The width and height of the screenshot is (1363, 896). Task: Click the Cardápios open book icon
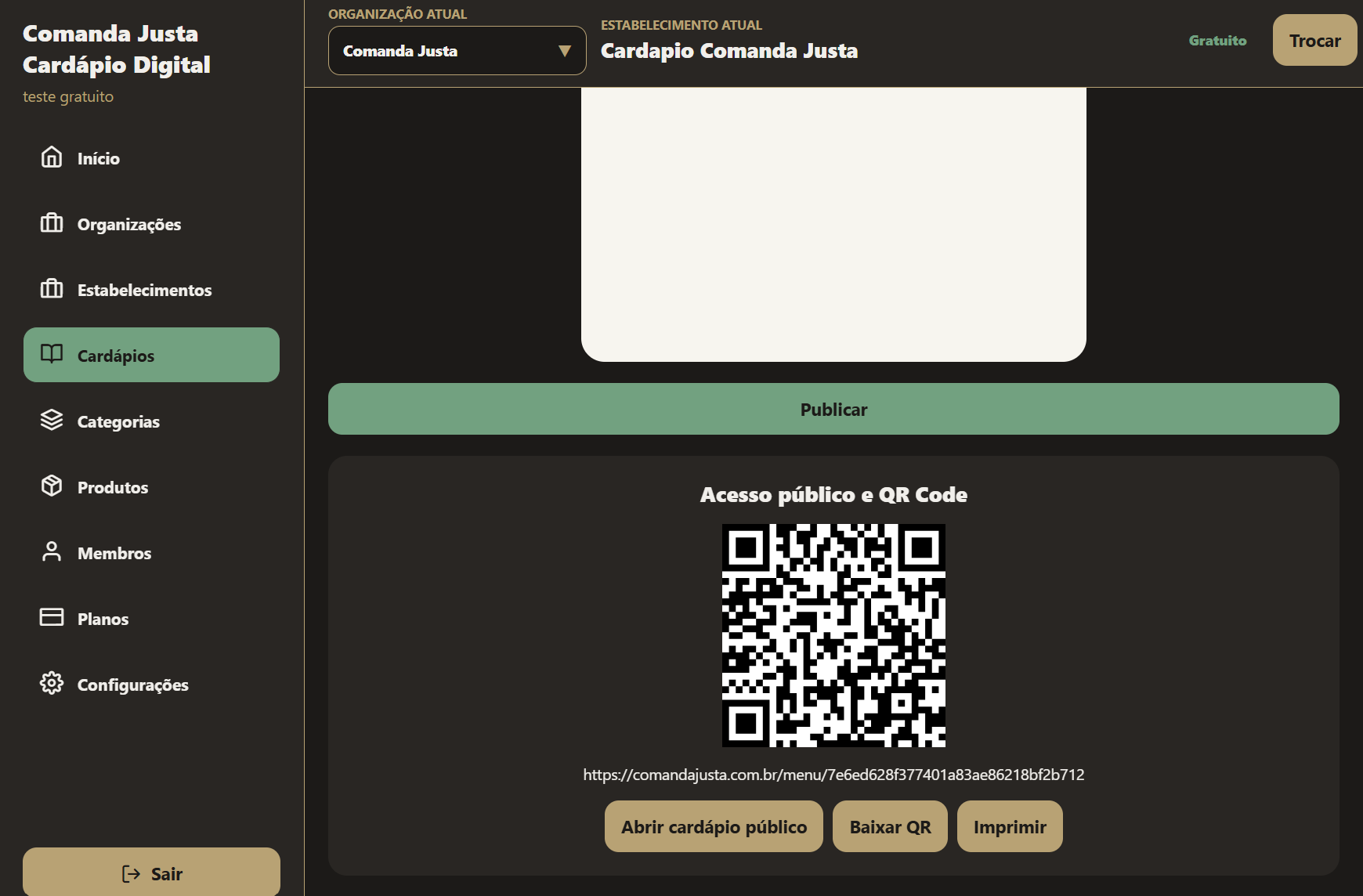coord(52,354)
